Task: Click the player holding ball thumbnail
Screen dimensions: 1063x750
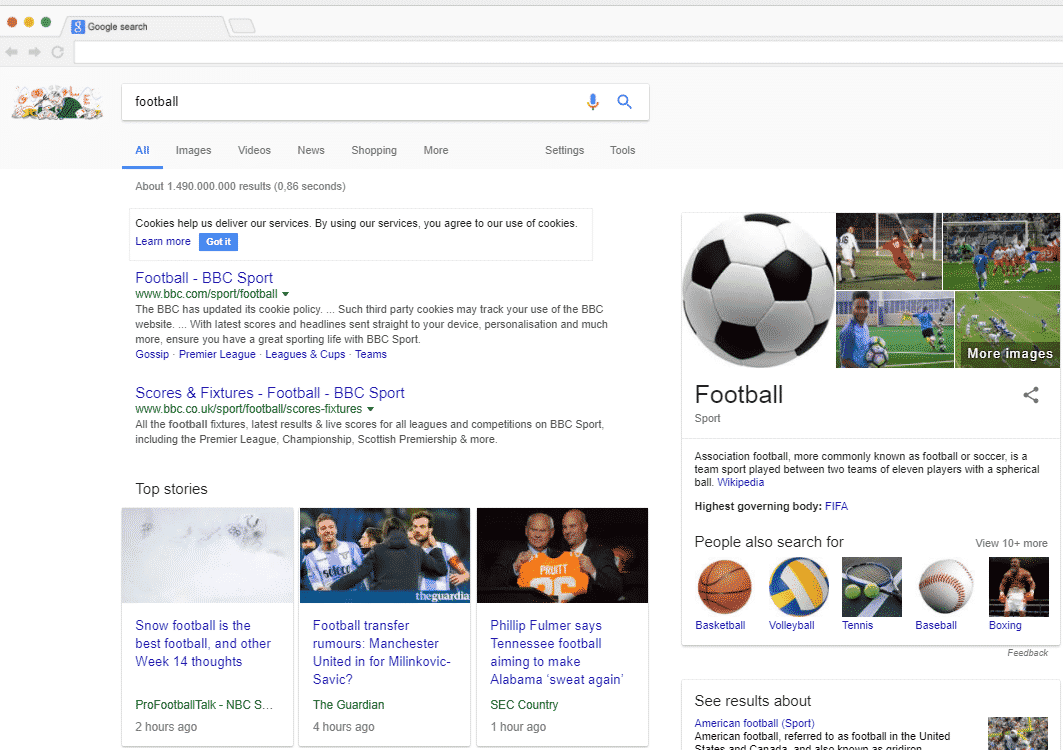Action: pos(894,330)
